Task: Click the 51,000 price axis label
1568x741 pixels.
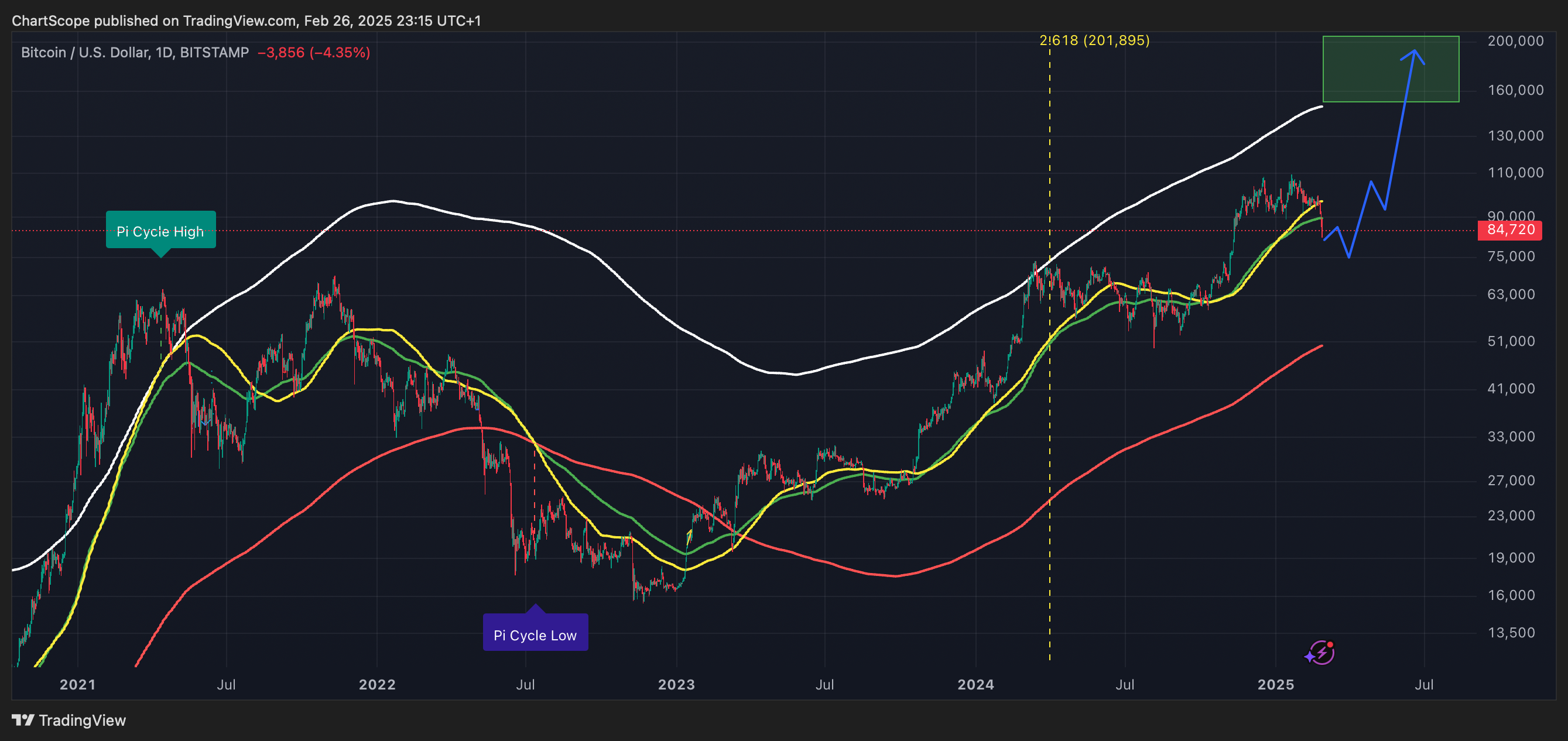Action: coord(1511,341)
